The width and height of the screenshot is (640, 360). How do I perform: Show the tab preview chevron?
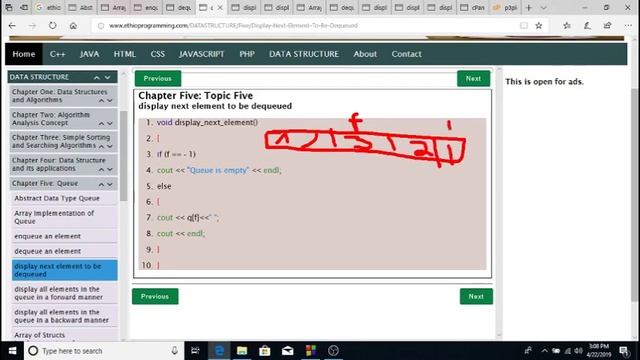[x=543, y=7]
